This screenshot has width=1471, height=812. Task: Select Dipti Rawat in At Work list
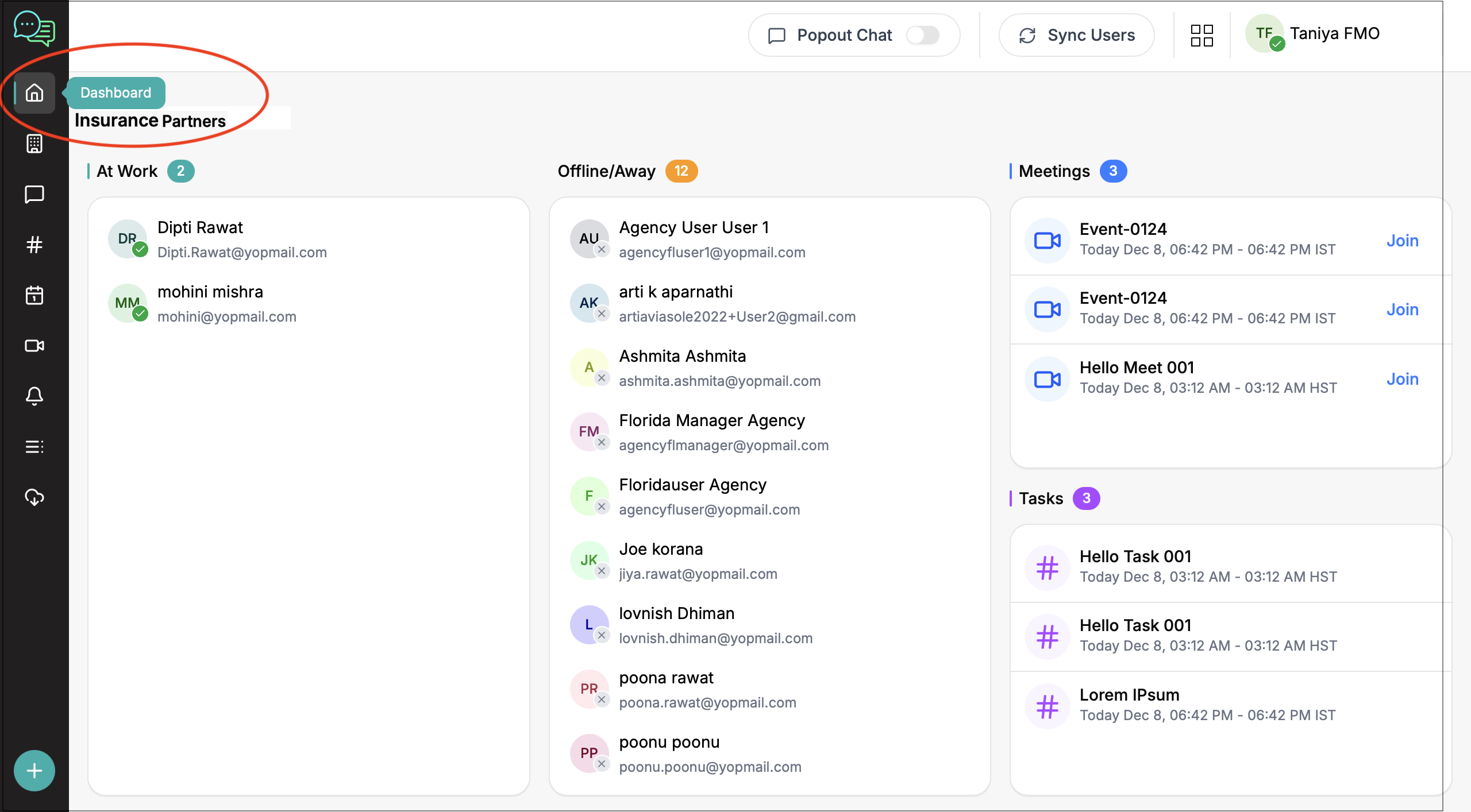200,228
